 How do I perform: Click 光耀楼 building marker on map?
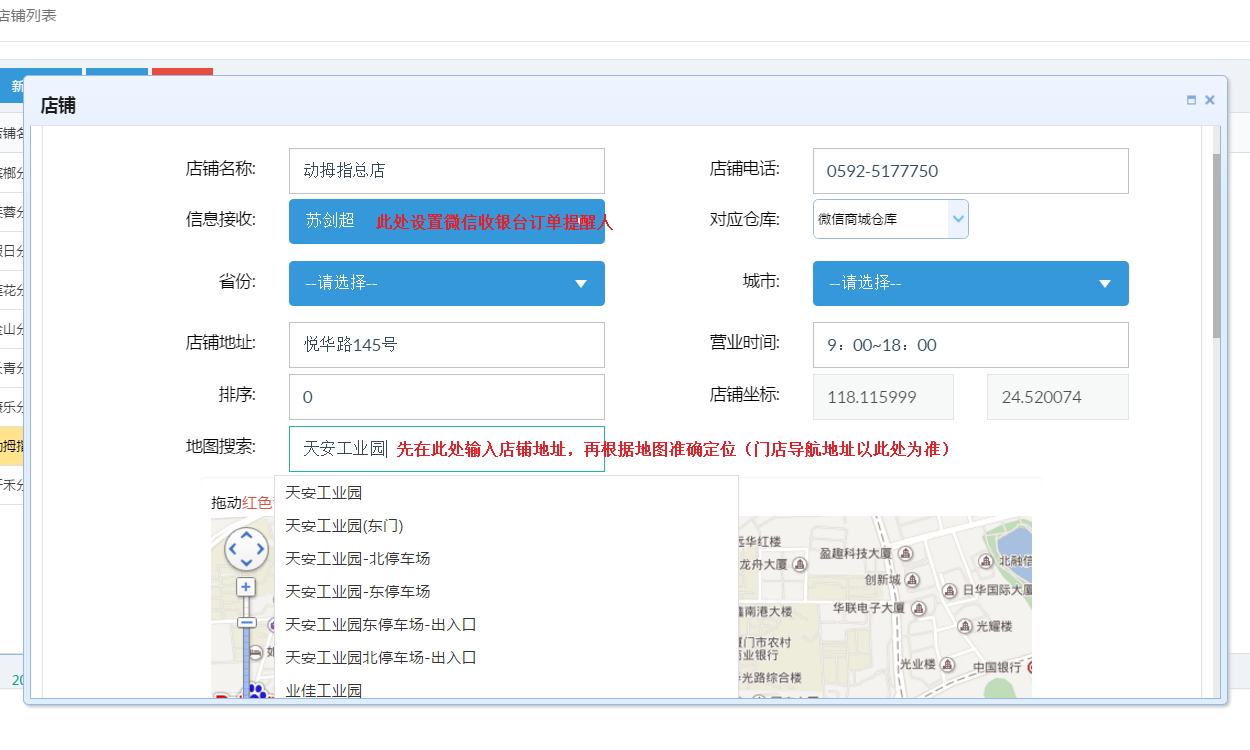pyautogui.click(x=965, y=626)
